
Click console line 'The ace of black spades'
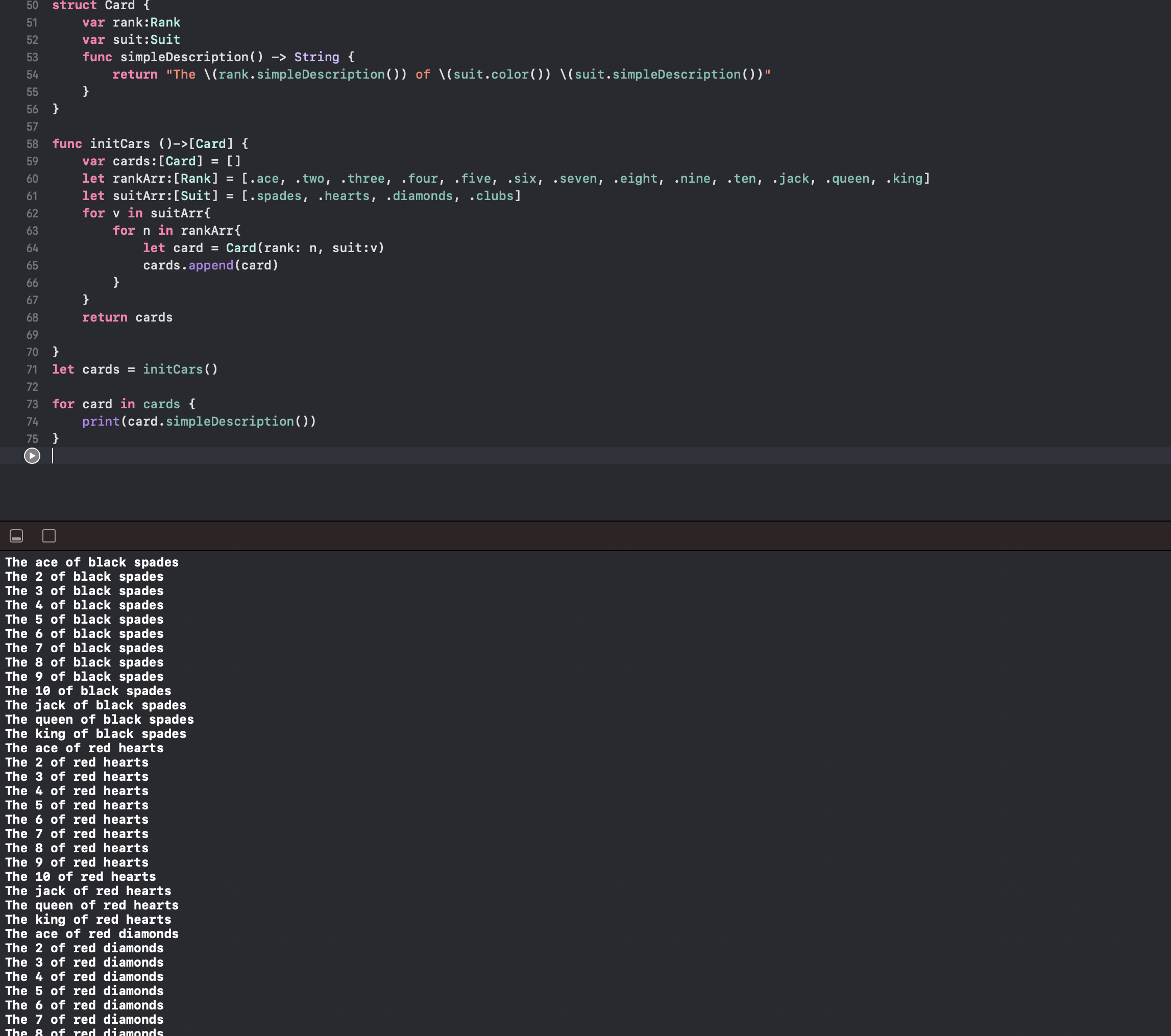pos(92,562)
